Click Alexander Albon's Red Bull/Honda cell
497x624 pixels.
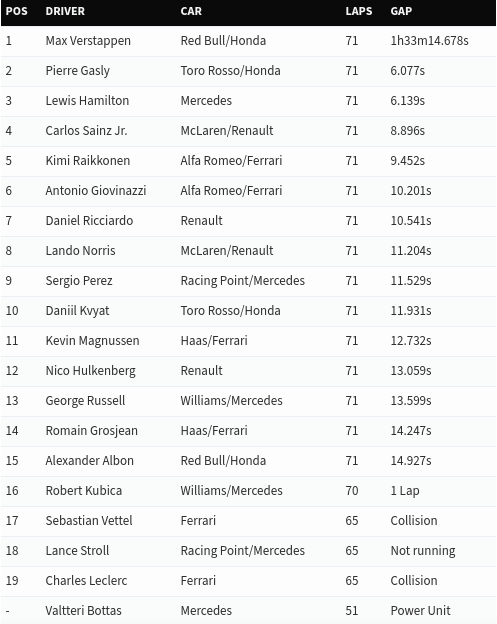(223, 461)
